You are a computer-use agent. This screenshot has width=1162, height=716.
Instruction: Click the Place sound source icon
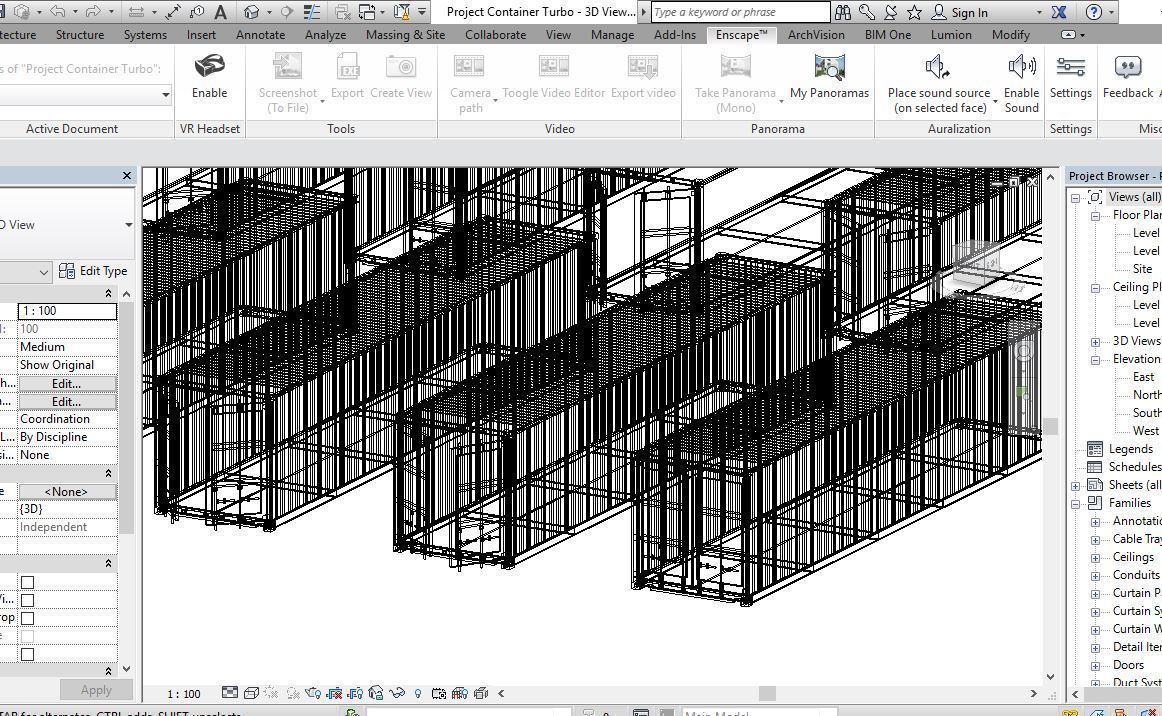point(937,68)
